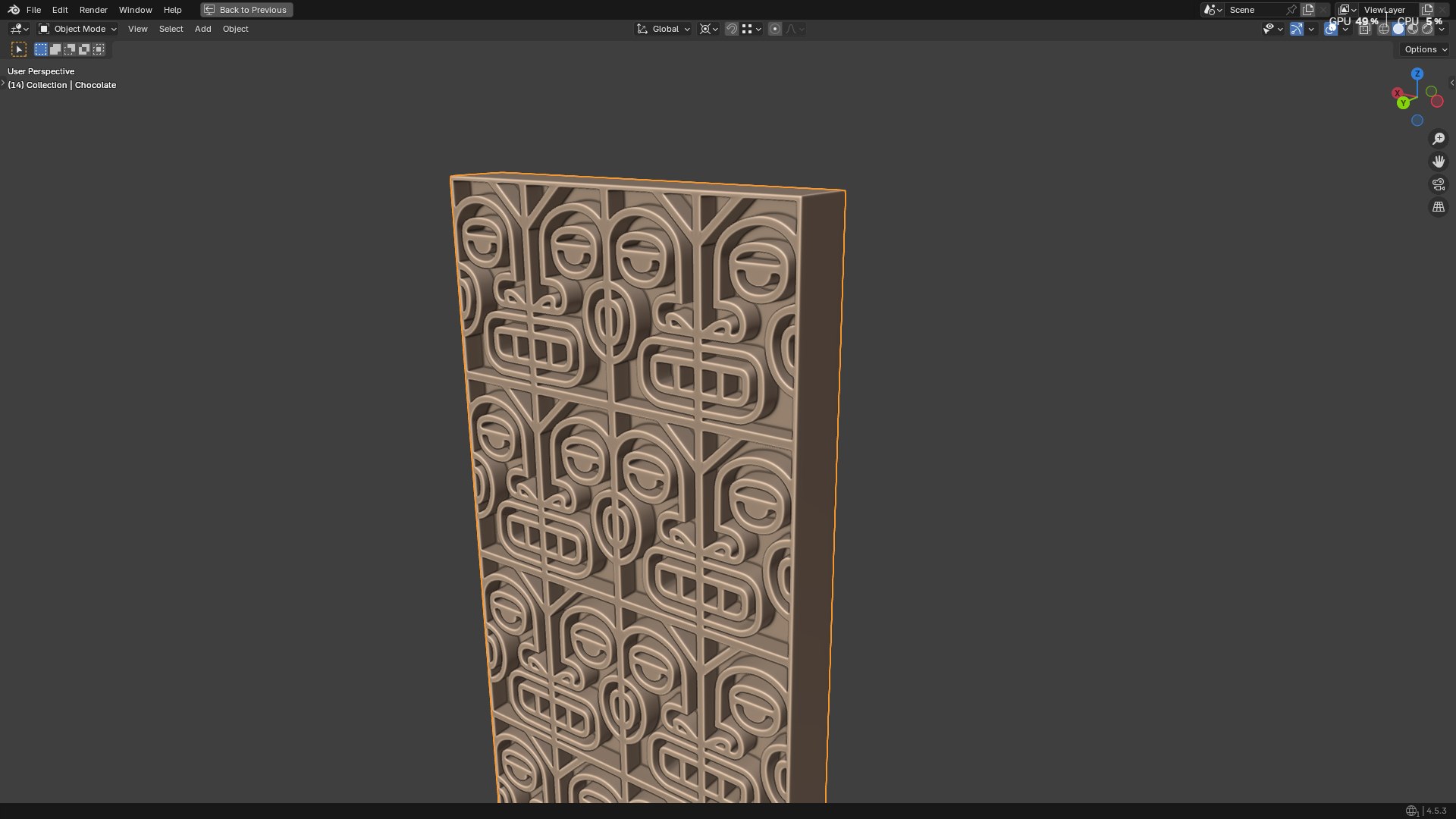Viewport: 1456px width, 819px height.
Task: Open the editor type selector dropdown
Action: point(19,29)
